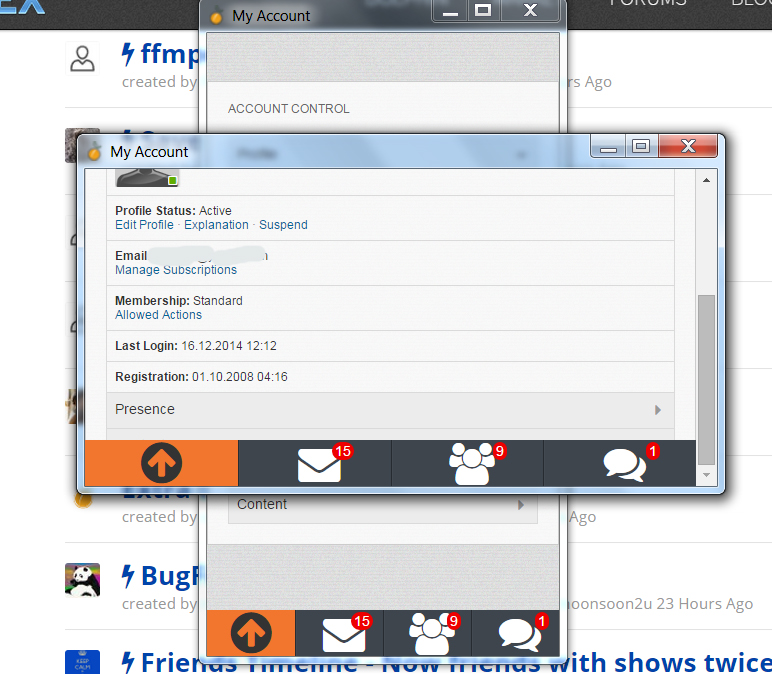Minimize the back My Account window

point(450,11)
